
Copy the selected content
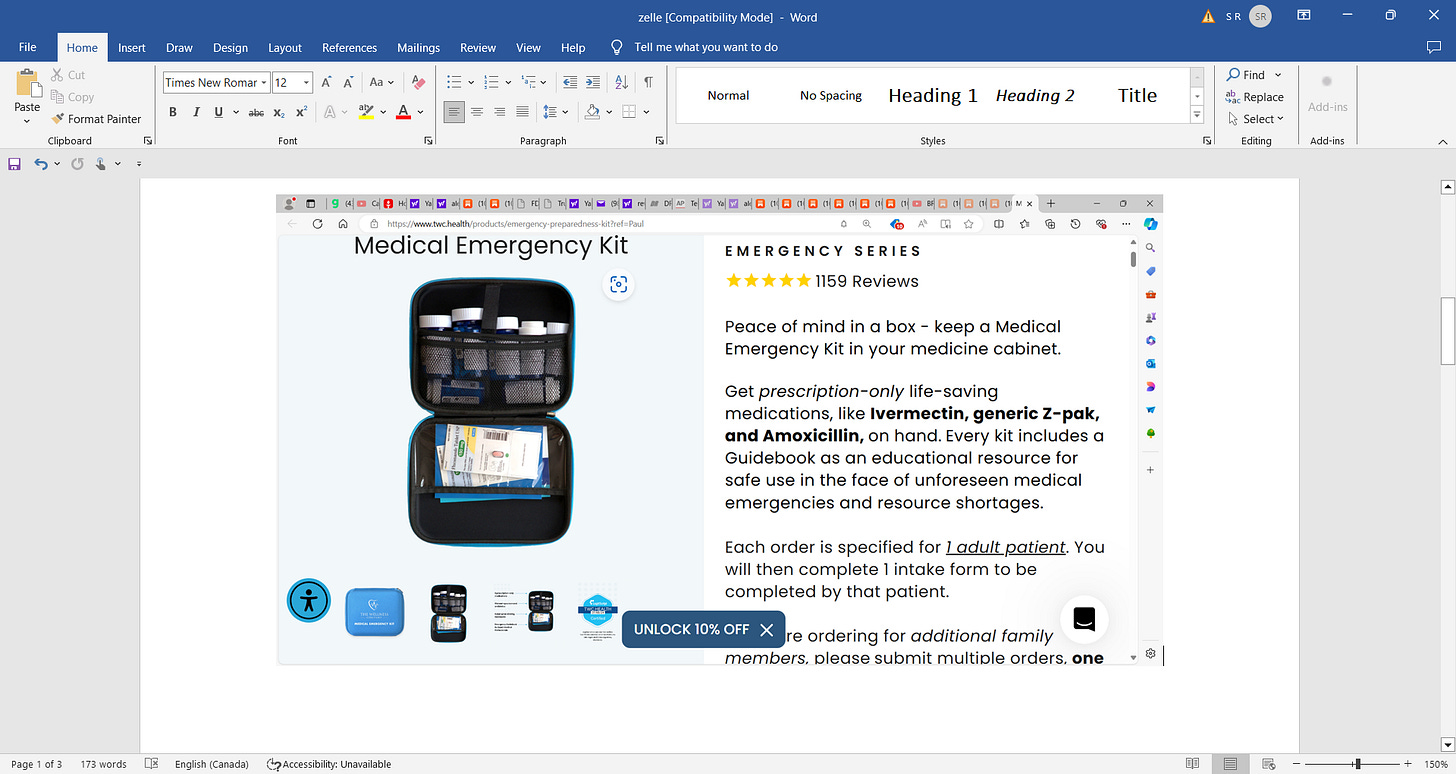[x=71, y=97]
